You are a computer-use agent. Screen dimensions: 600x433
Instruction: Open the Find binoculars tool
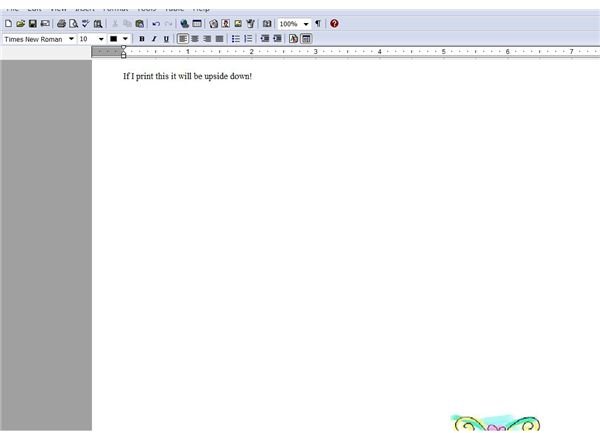pyautogui.click(x=98, y=24)
